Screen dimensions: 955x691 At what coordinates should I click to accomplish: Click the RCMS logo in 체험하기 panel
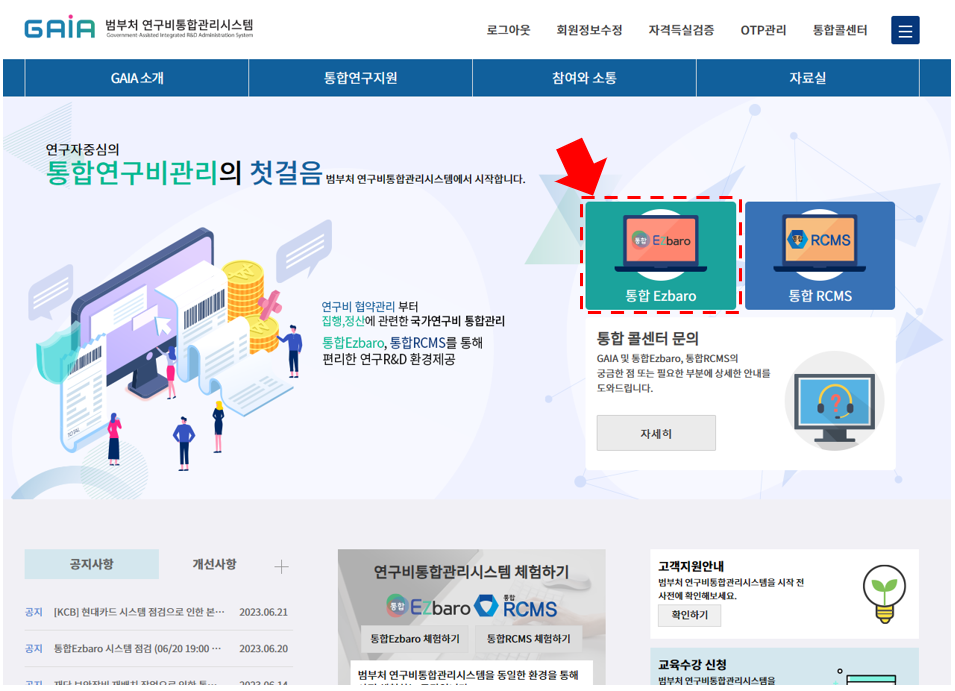[516, 607]
